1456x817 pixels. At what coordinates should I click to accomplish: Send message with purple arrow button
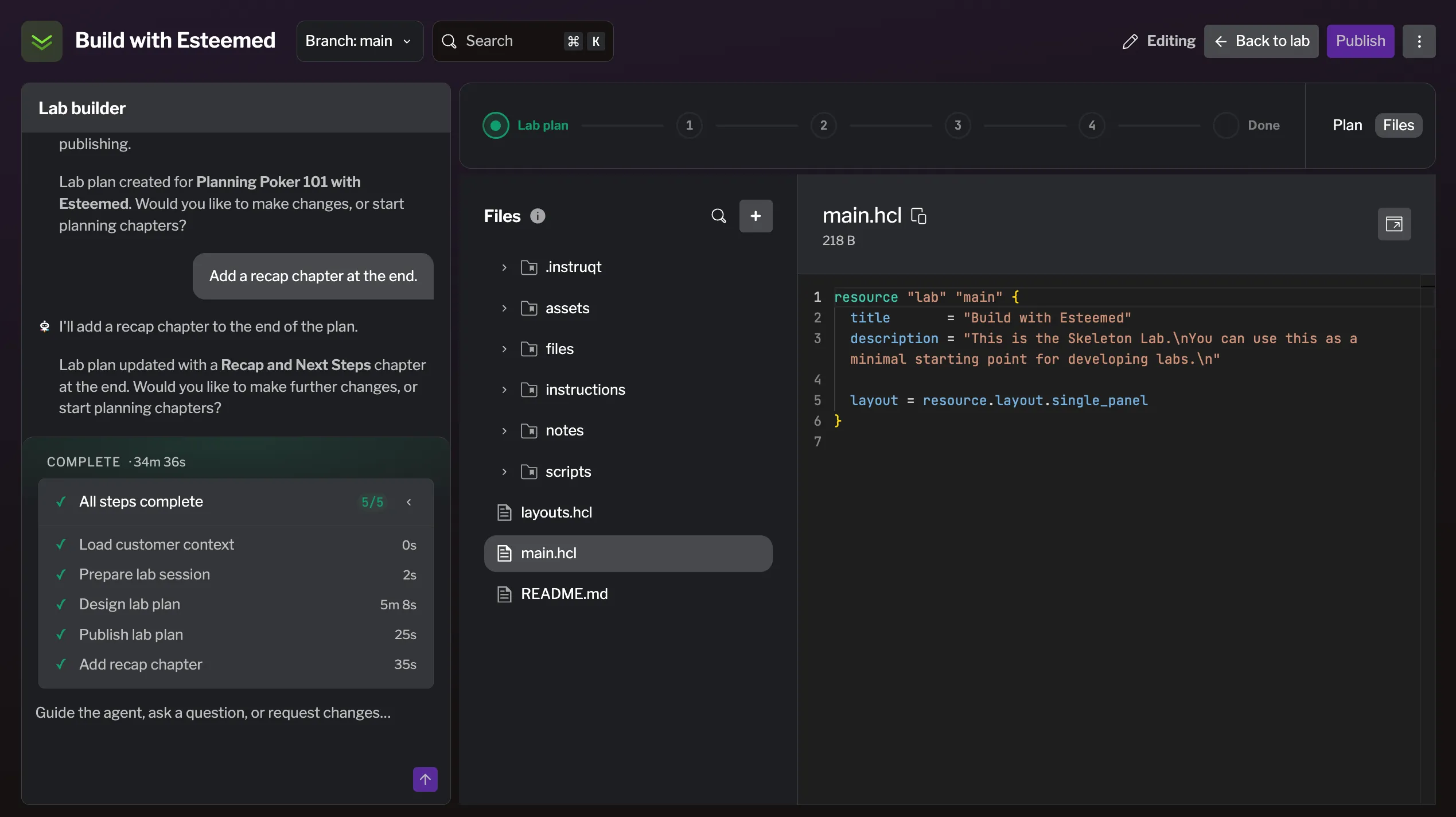[x=425, y=779]
